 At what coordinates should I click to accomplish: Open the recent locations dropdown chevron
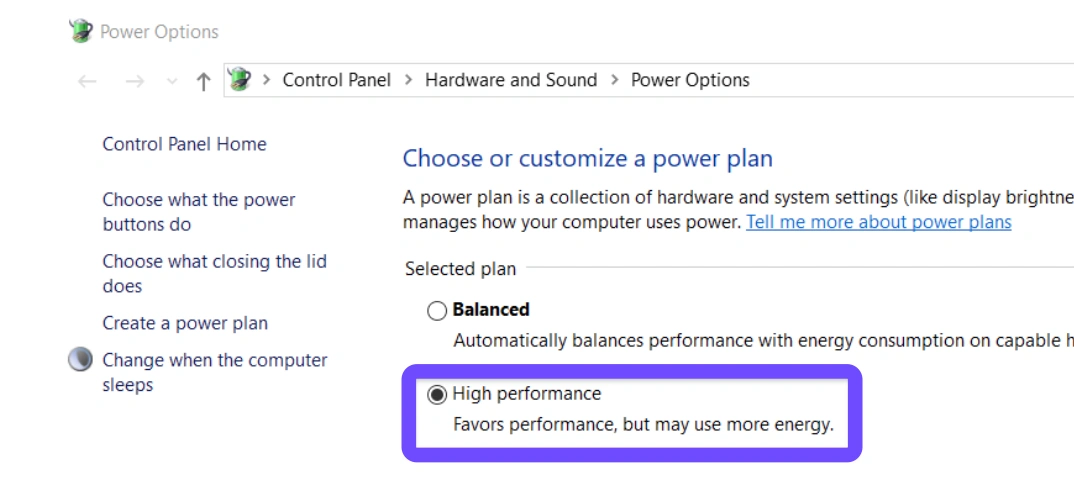[x=171, y=81]
